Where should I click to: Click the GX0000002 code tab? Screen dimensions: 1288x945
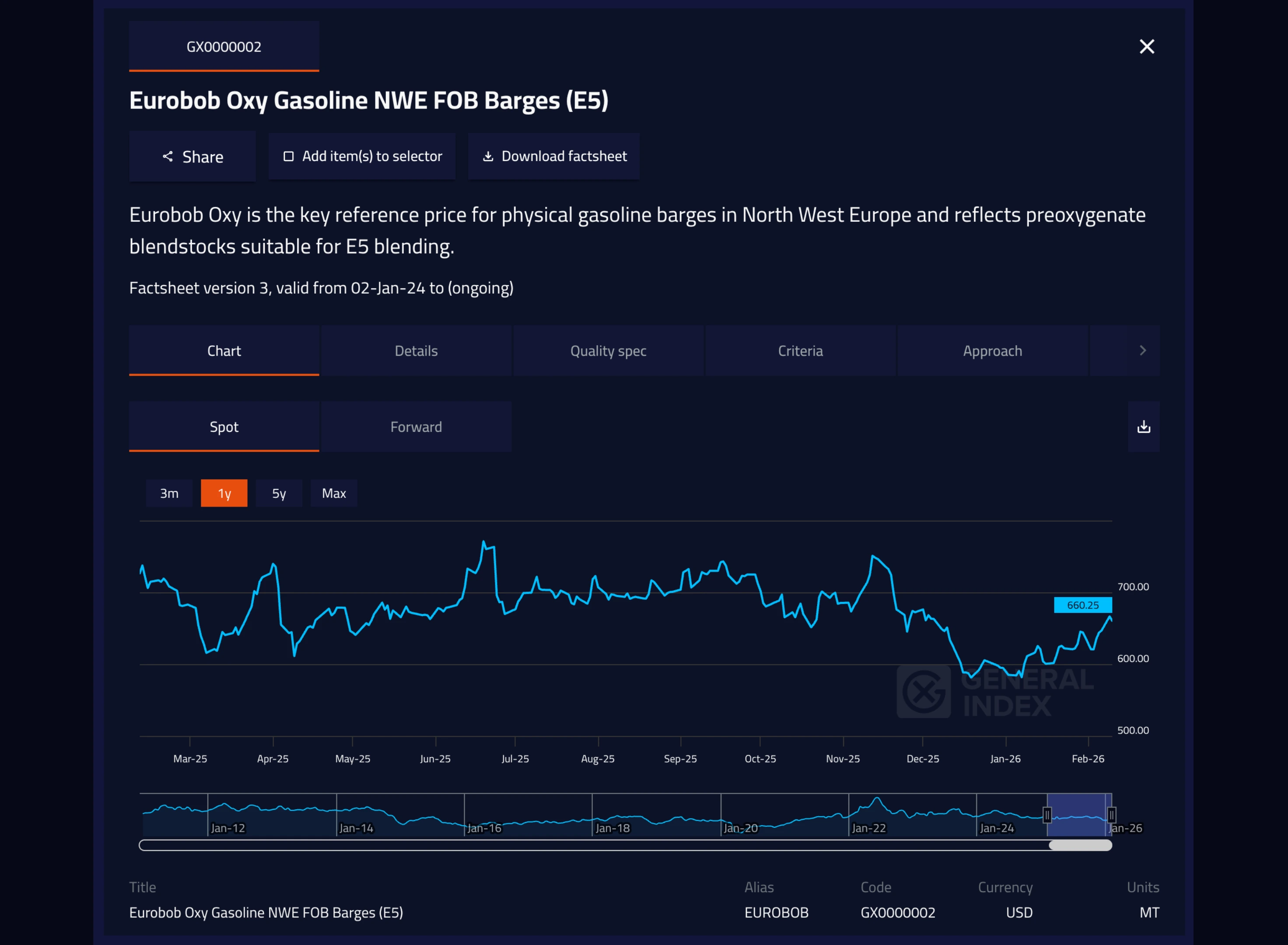coord(224,46)
